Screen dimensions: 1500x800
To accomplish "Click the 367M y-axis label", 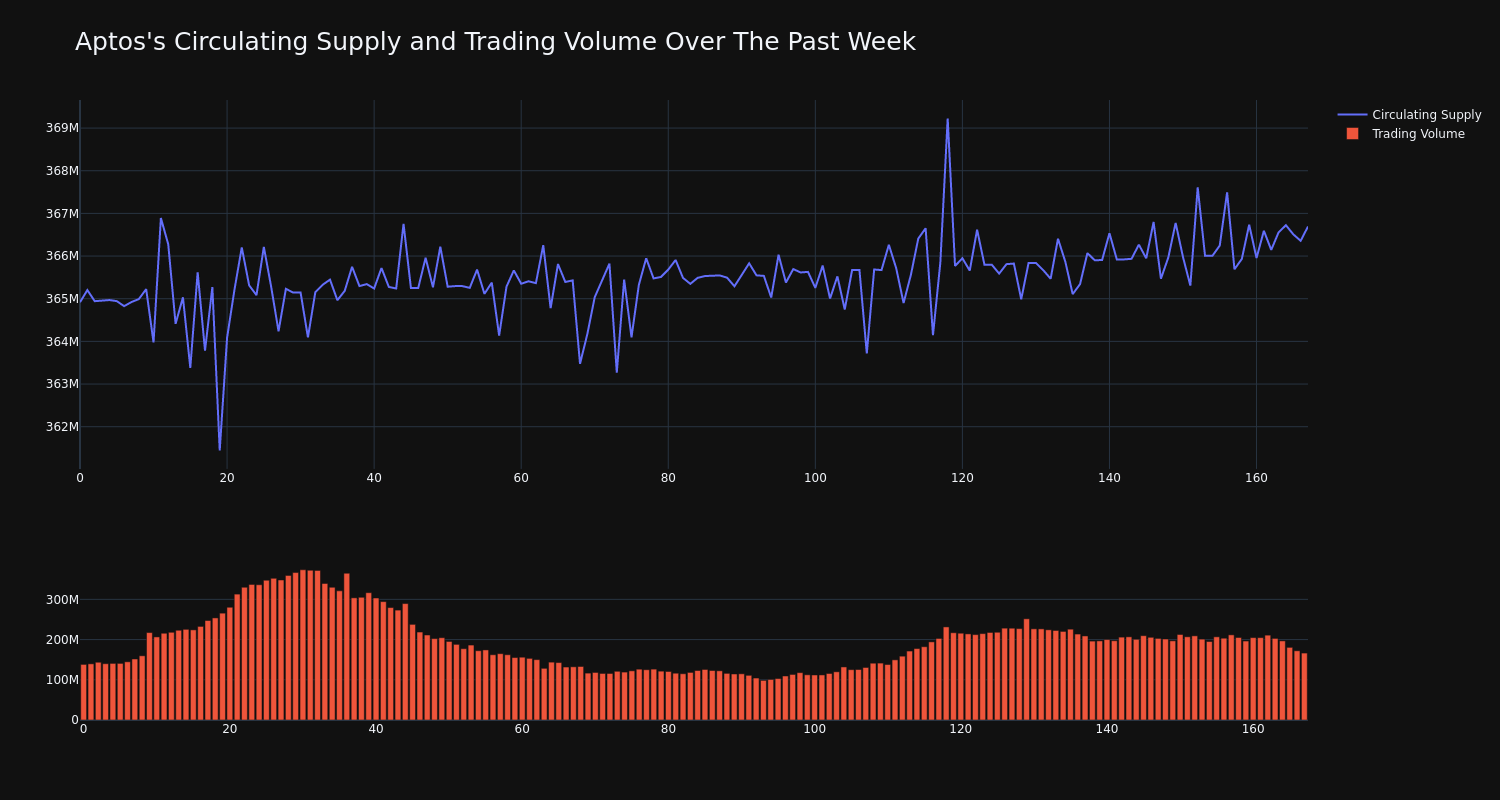I will click(x=62, y=214).
